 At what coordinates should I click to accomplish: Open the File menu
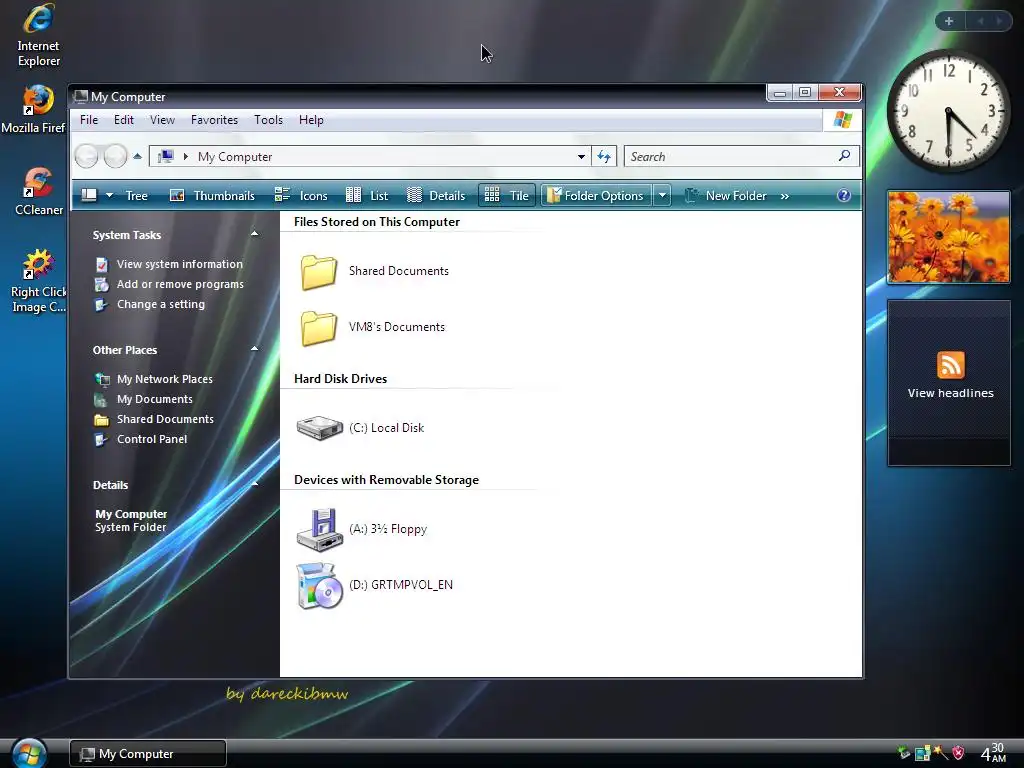pos(89,120)
